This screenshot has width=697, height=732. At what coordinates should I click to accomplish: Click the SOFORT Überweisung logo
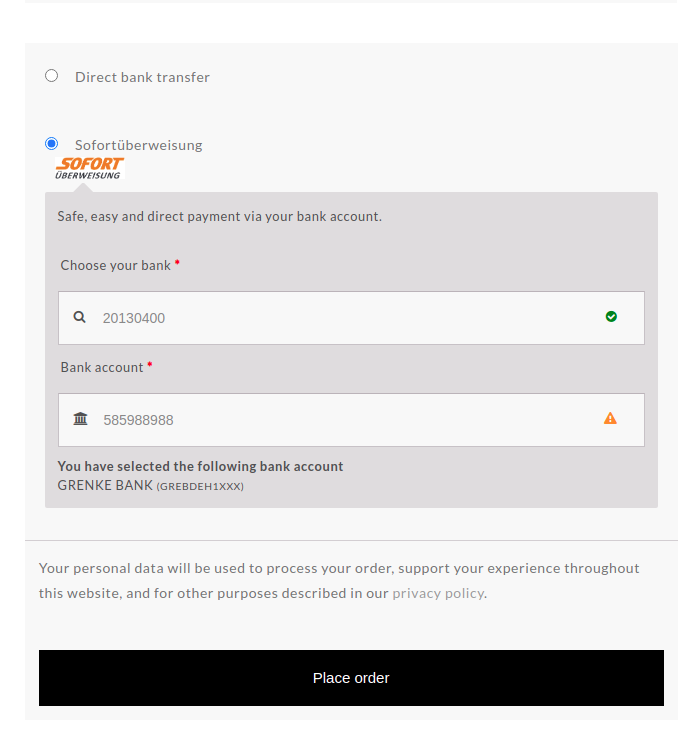[89, 168]
